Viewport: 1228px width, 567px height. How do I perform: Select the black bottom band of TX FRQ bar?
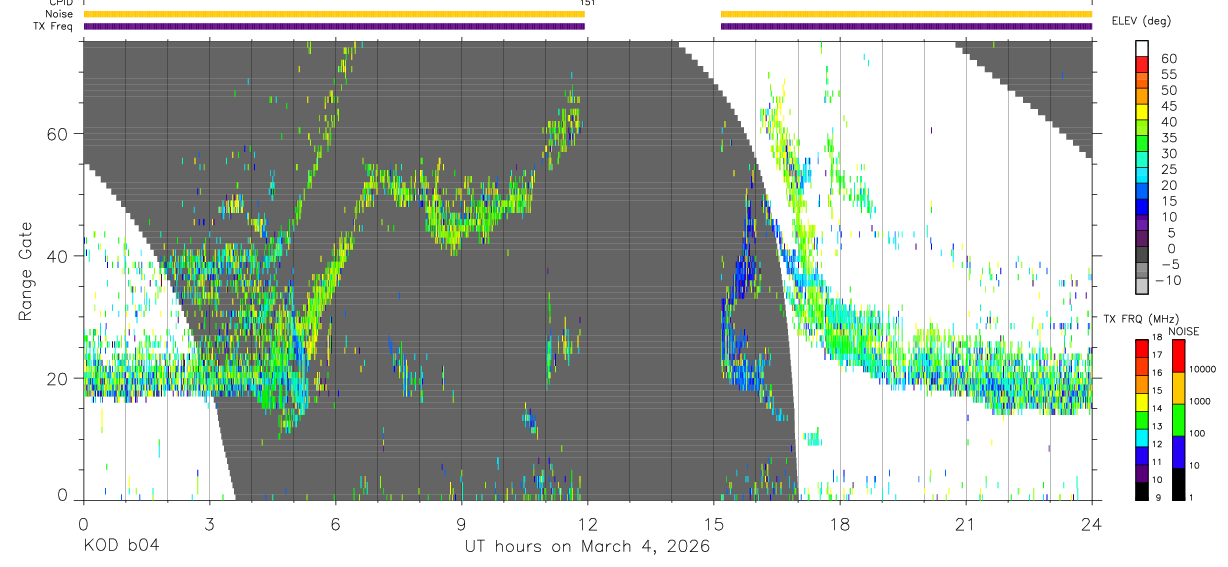point(1142,490)
